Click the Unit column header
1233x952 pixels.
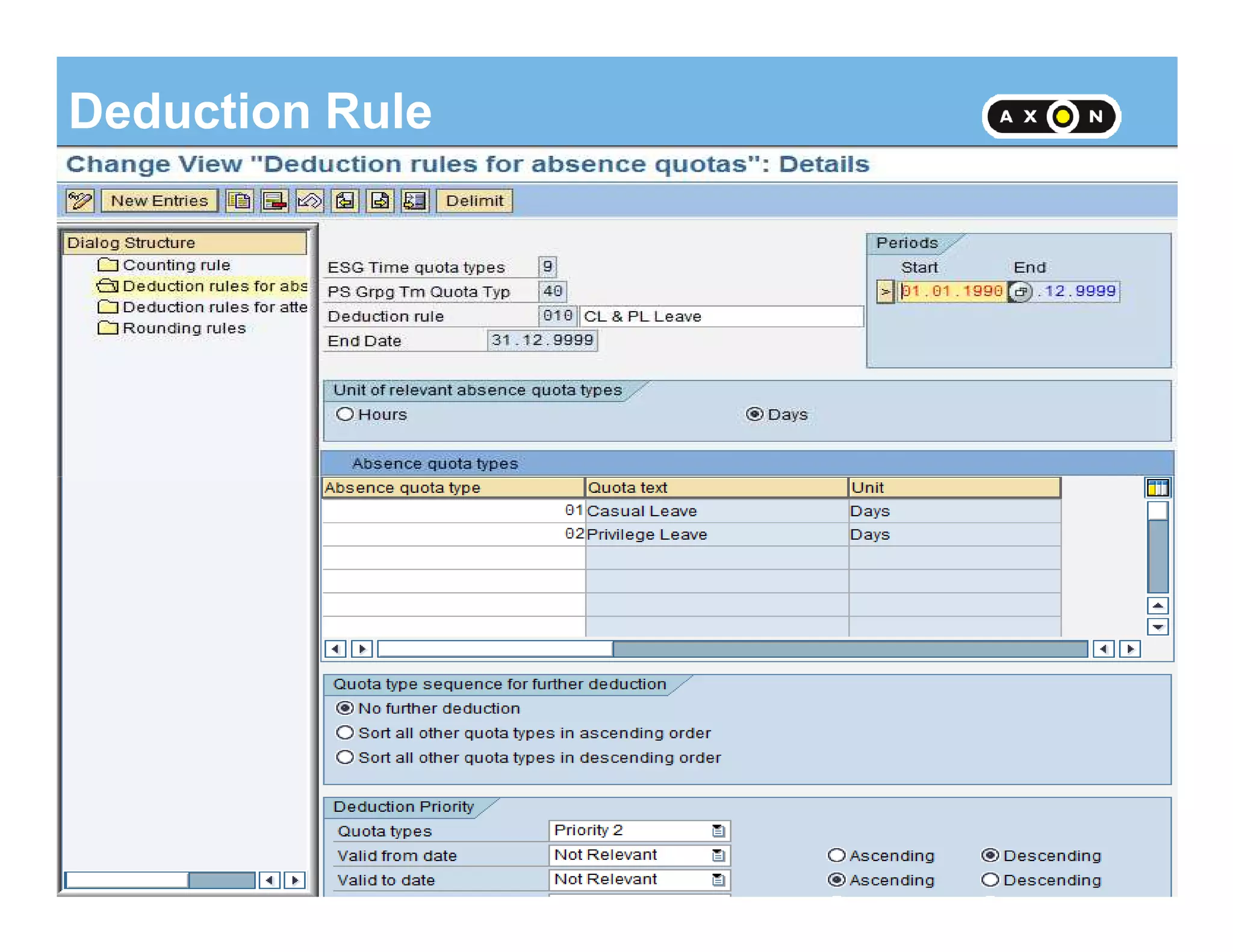(x=955, y=487)
